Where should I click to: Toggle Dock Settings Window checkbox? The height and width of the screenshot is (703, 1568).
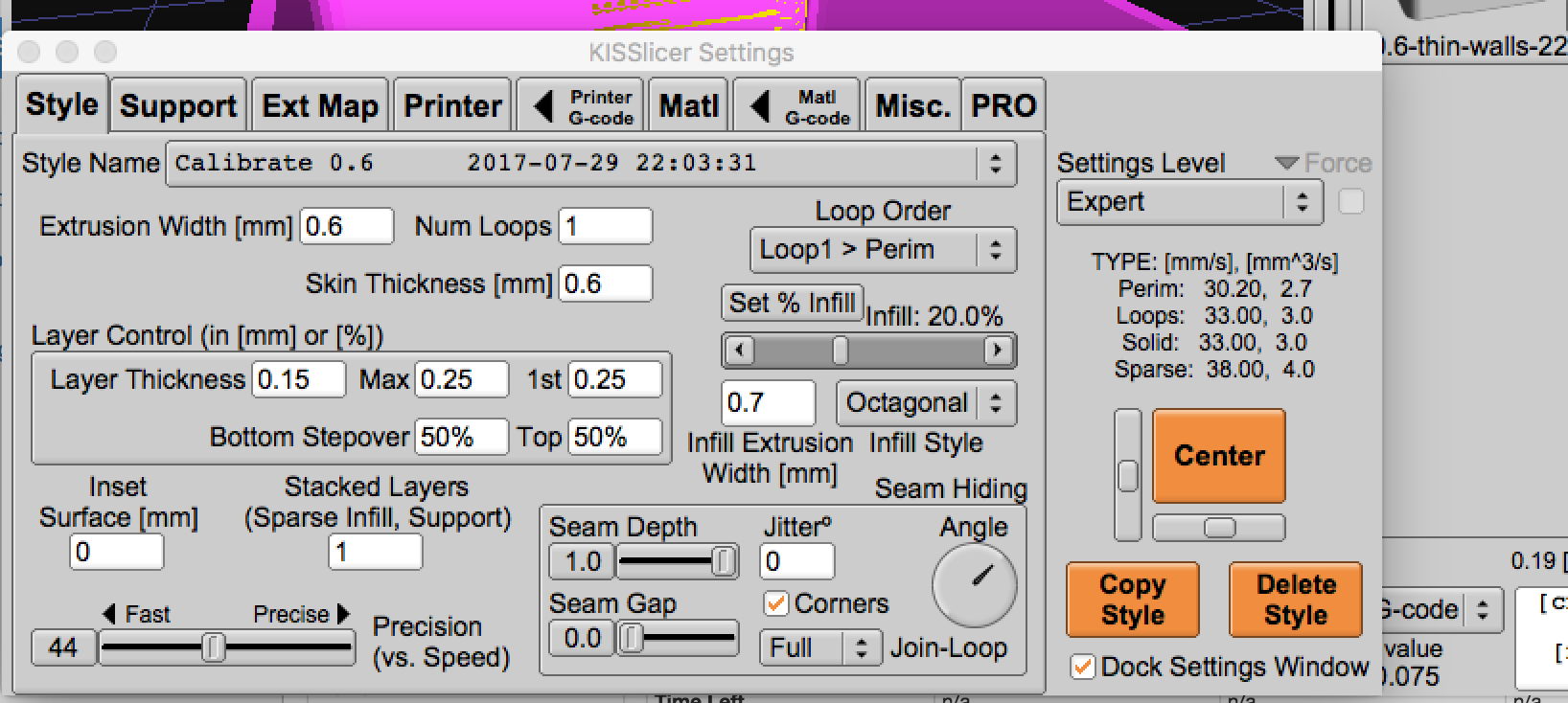[1082, 667]
